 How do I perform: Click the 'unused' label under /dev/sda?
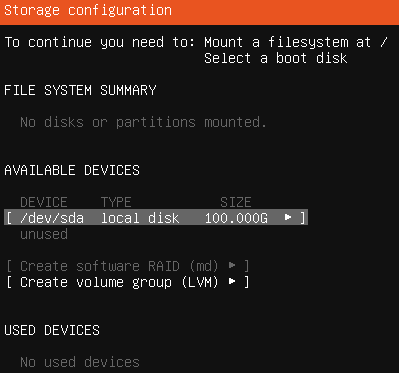tap(44, 234)
